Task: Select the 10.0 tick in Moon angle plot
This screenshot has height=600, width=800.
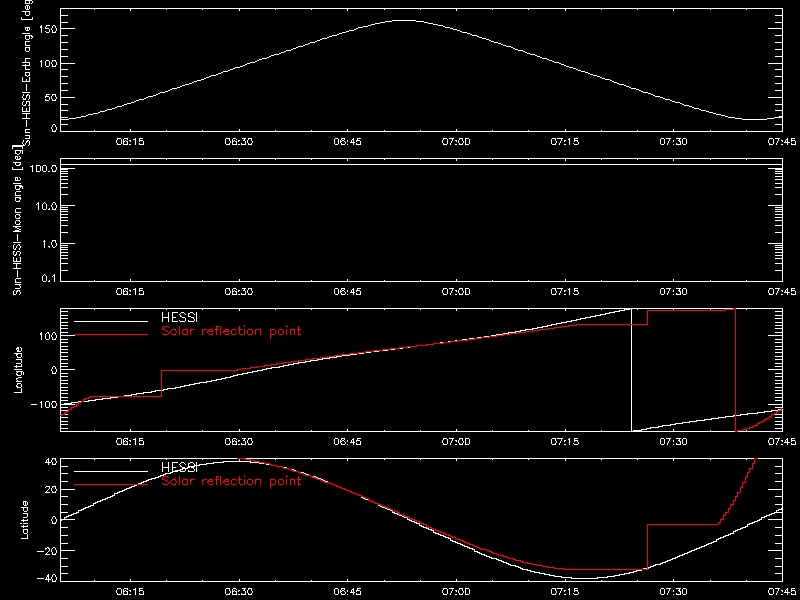Action: pos(46,206)
